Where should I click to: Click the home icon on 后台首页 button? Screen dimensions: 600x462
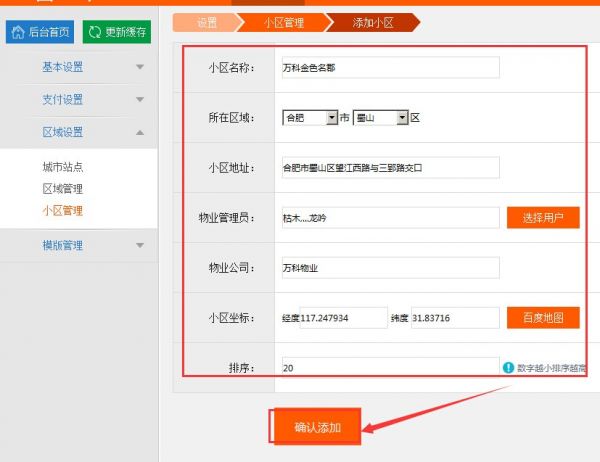tap(18, 32)
